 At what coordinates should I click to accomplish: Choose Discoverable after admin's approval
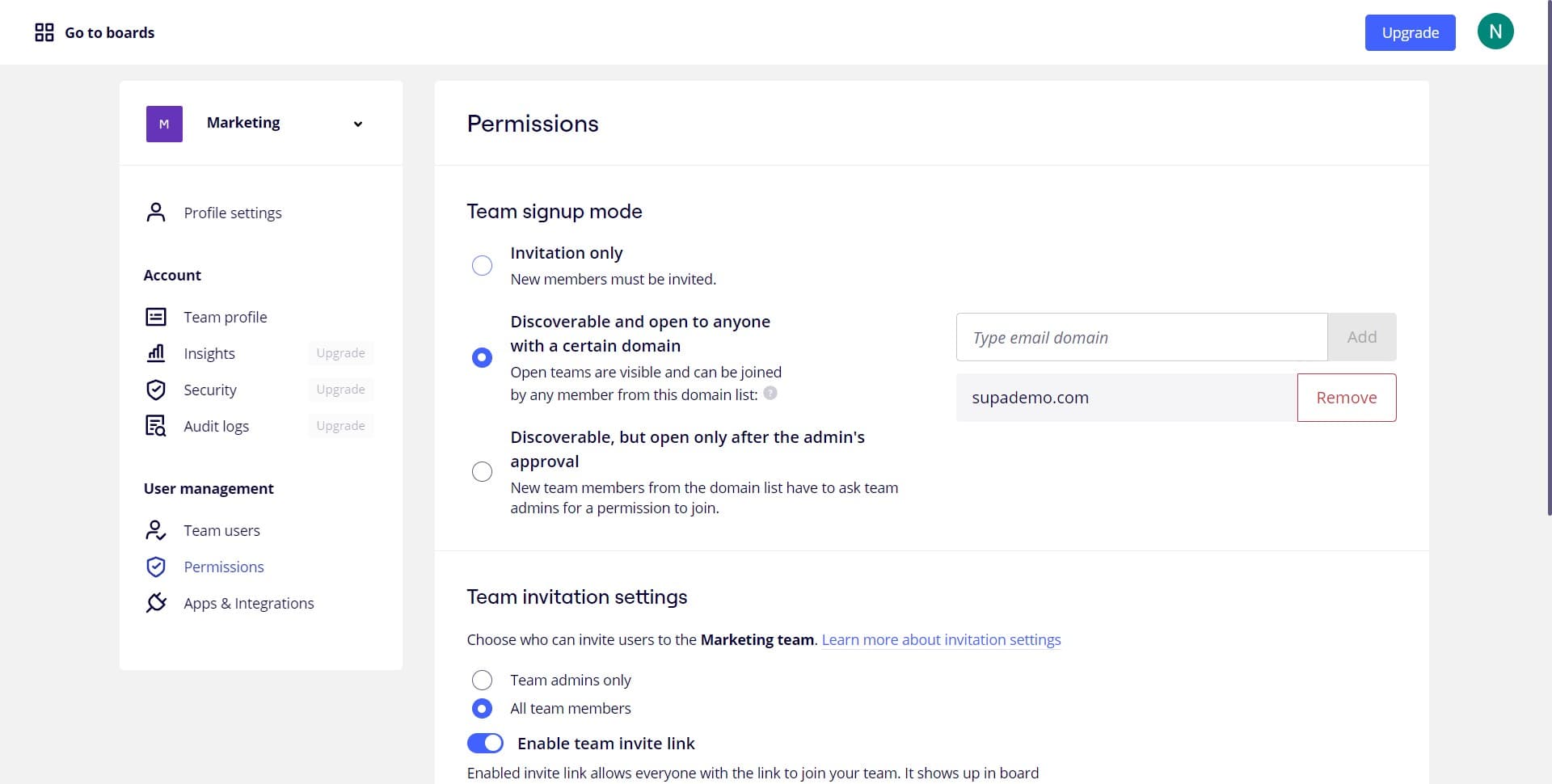coord(483,471)
